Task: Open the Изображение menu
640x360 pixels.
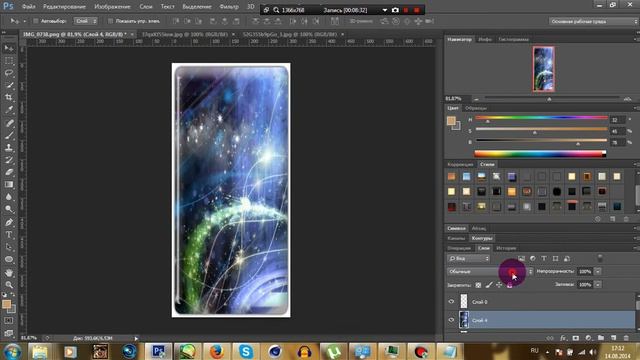Action: [112, 7]
